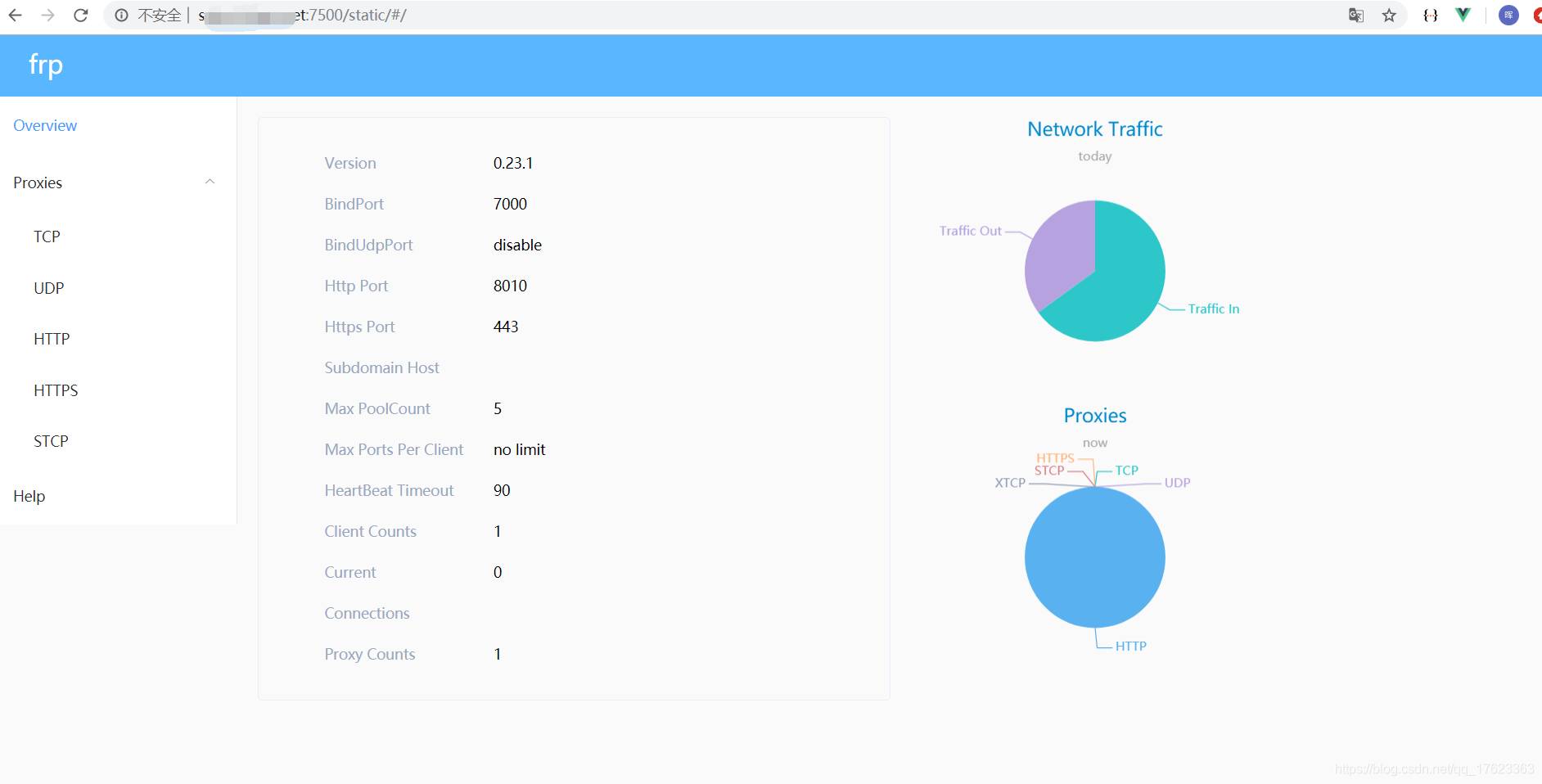Open the purple profile avatar icon
This screenshot has height=784, width=1542.
tap(1508, 15)
